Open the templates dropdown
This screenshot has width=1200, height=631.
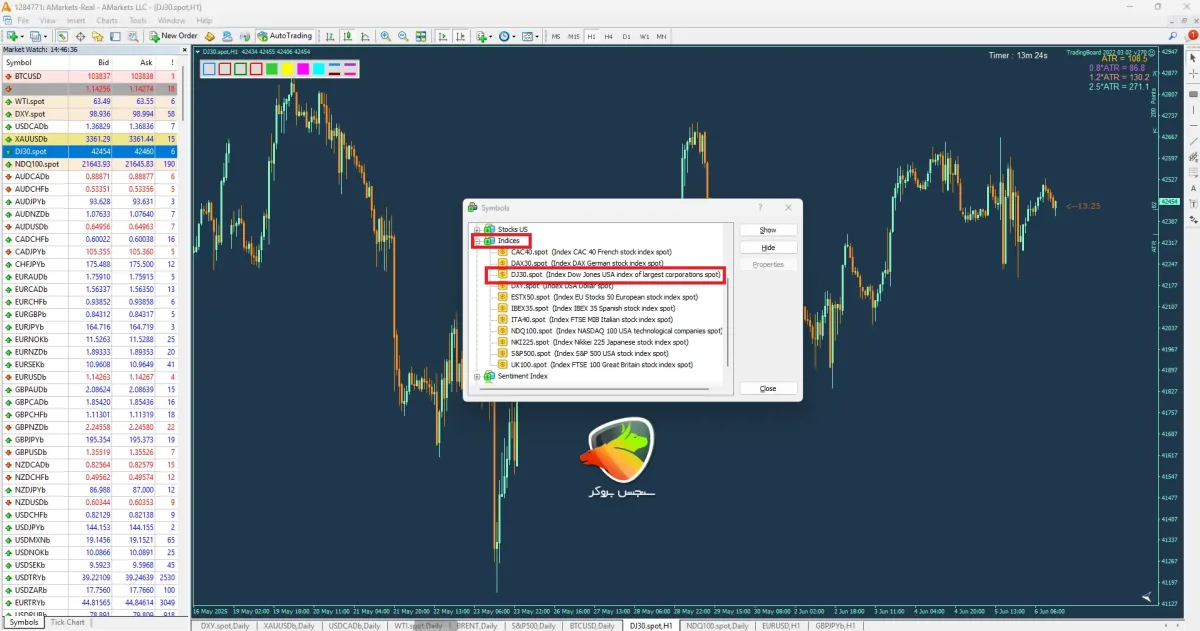530,36
